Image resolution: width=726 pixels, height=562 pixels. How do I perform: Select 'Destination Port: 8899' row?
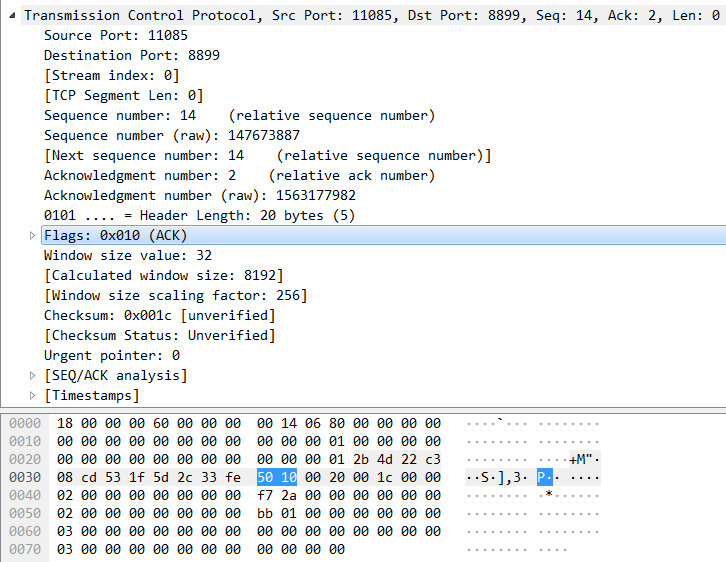click(x=132, y=56)
